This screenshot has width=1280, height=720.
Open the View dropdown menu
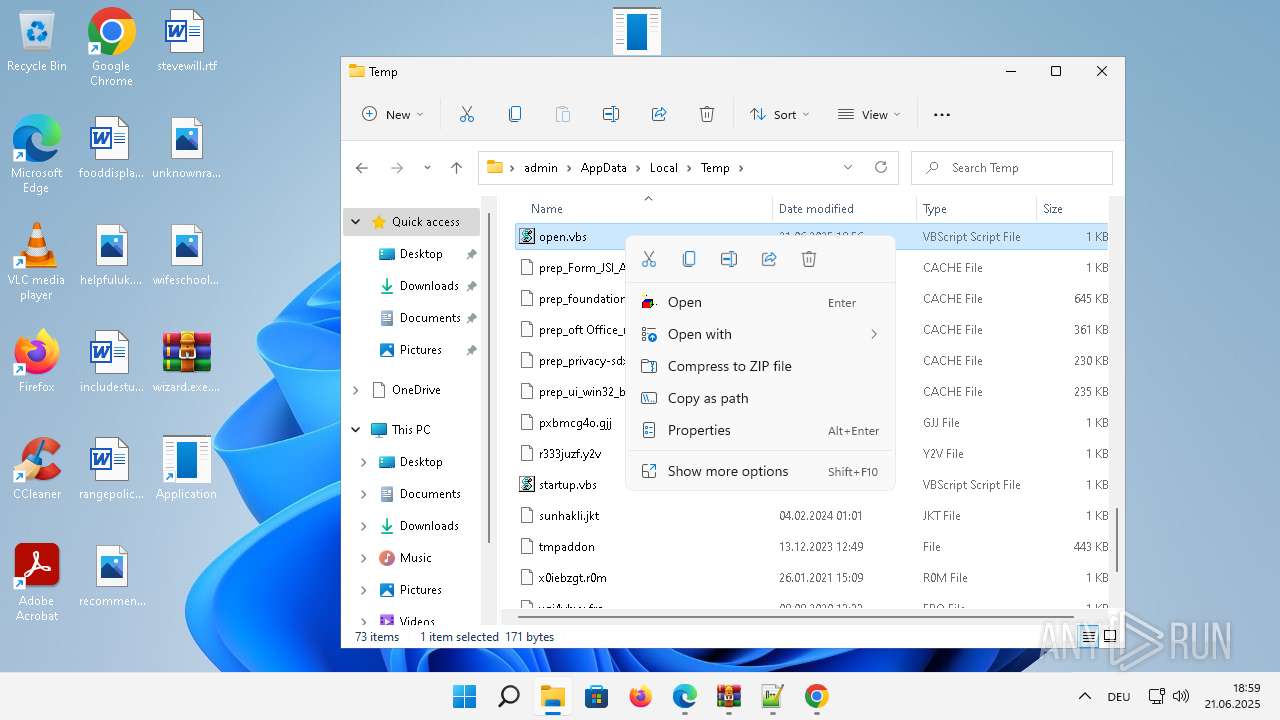[x=869, y=114]
